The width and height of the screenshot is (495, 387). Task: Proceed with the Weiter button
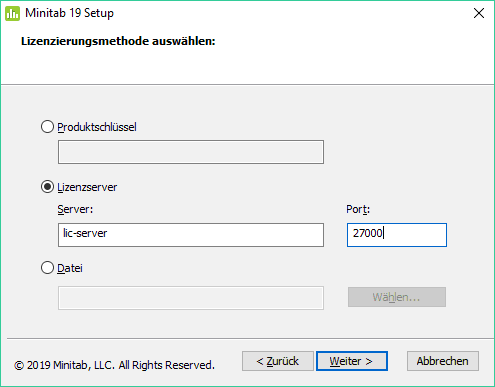[352, 361]
